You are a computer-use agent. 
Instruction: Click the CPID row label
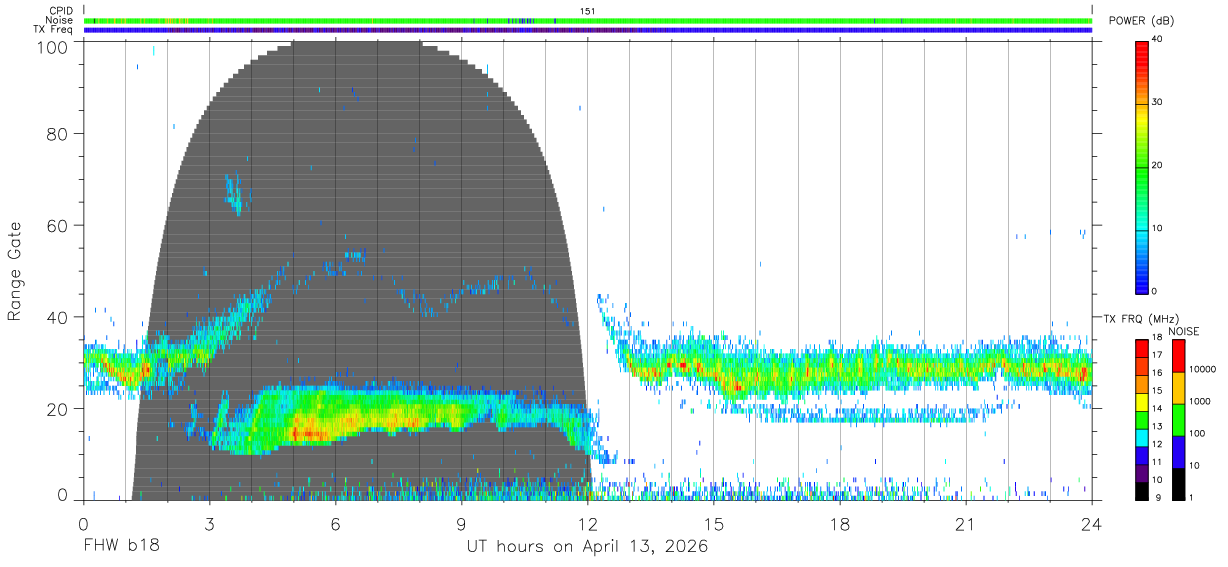click(x=61, y=11)
